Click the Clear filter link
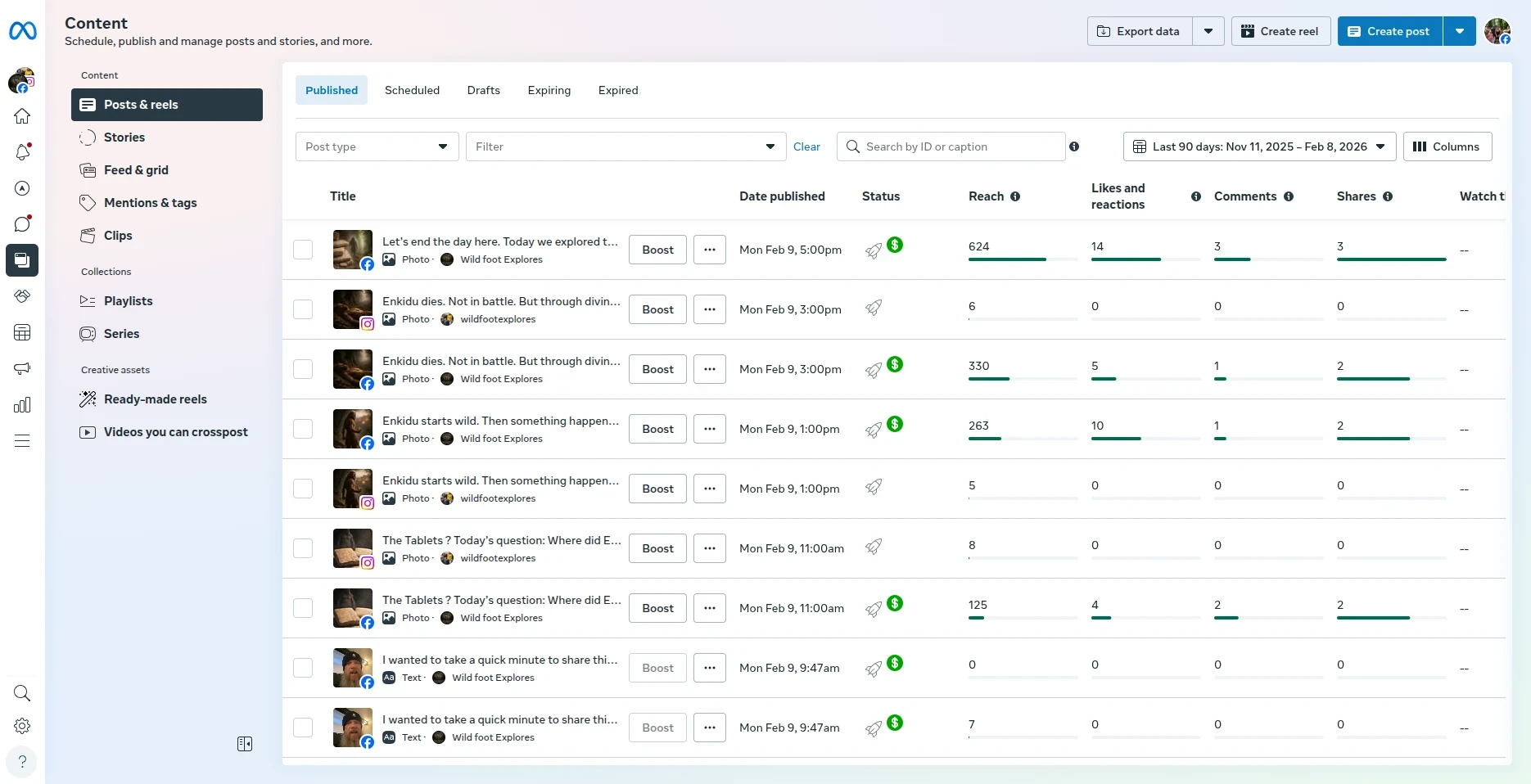This screenshot has height=784, width=1531. point(806,146)
